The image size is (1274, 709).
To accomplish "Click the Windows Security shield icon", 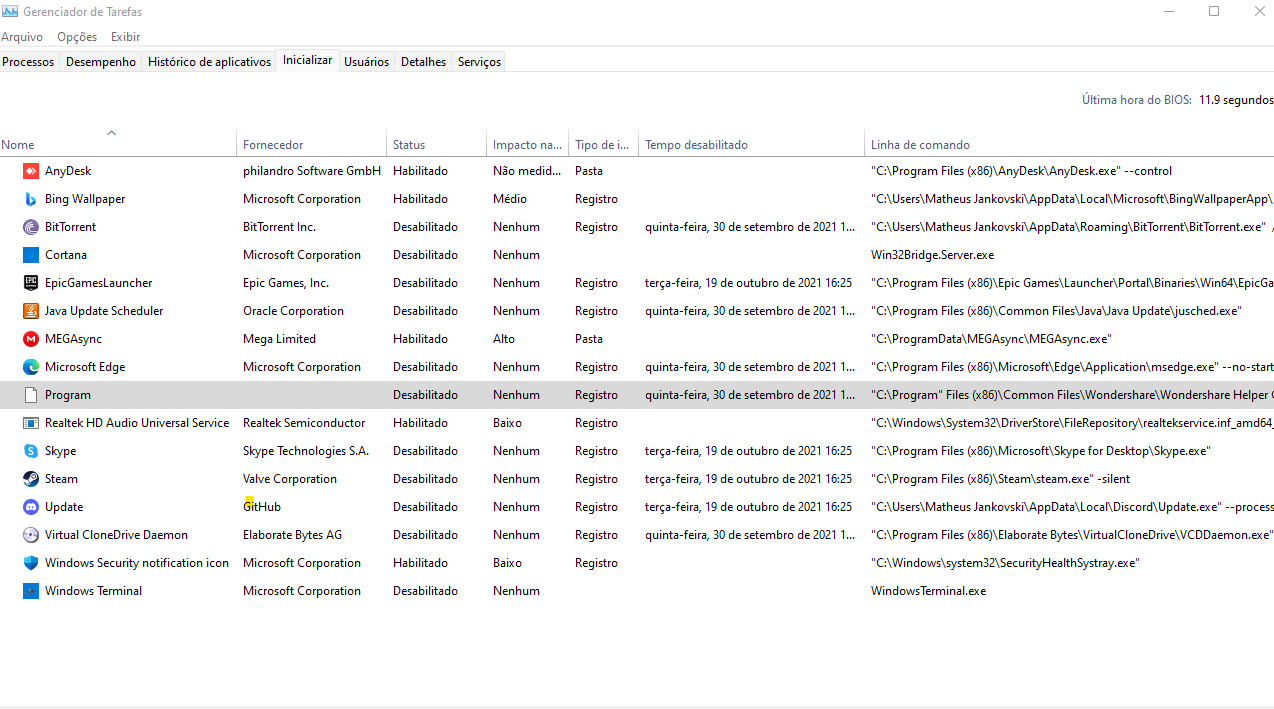I will (x=30, y=563).
